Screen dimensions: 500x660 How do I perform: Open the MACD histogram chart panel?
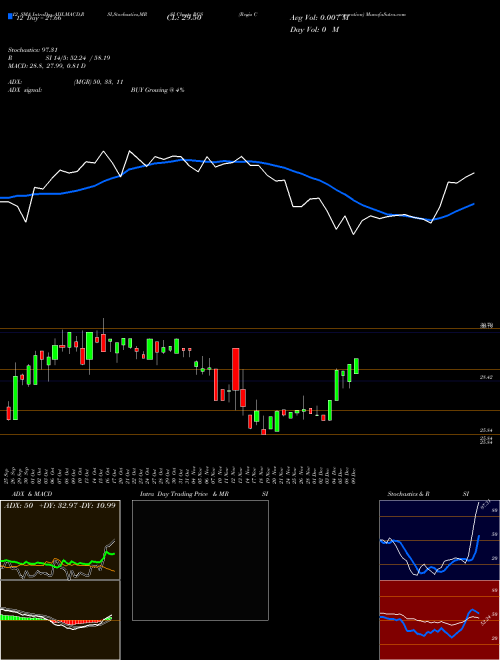coord(60,620)
